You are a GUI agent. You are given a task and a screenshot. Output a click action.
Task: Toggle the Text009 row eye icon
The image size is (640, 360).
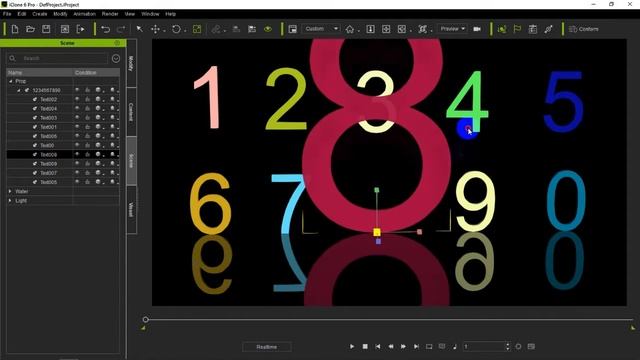tap(77, 163)
